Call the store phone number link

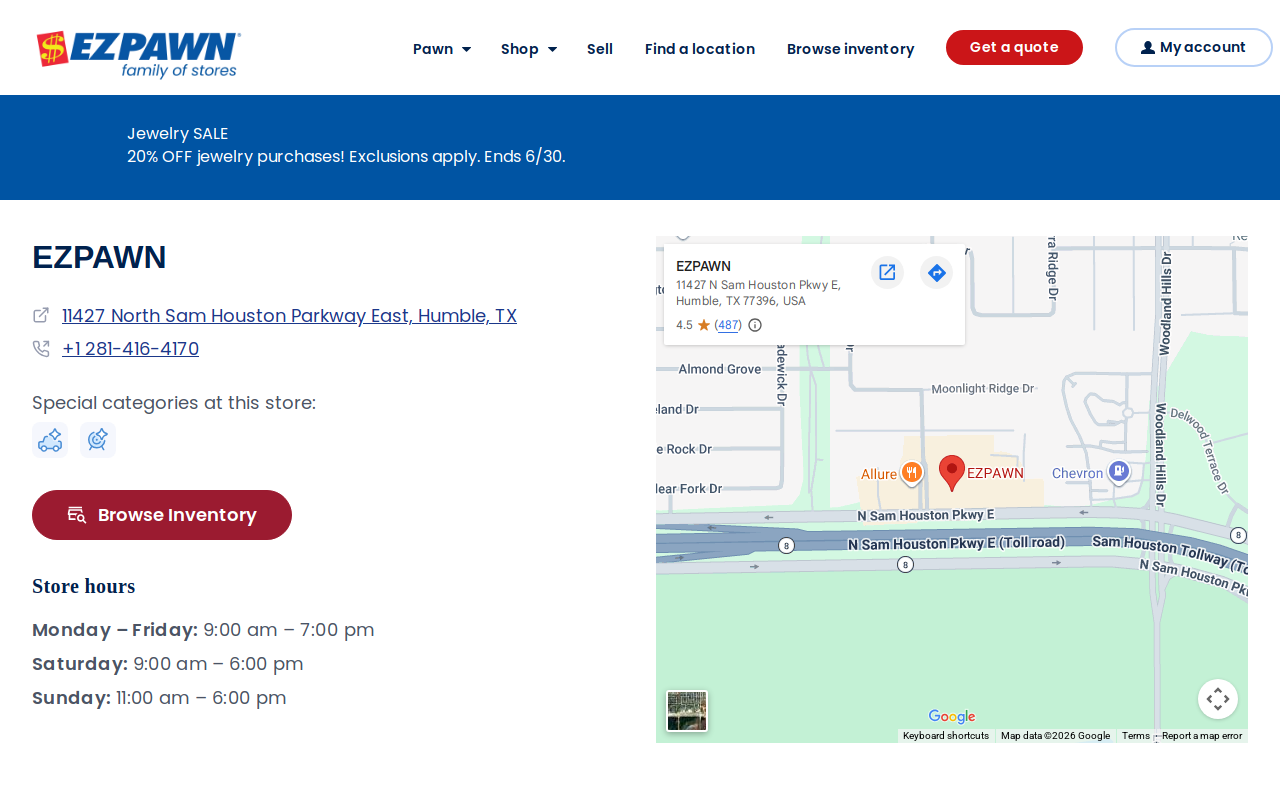pyautogui.click(x=130, y=349)
